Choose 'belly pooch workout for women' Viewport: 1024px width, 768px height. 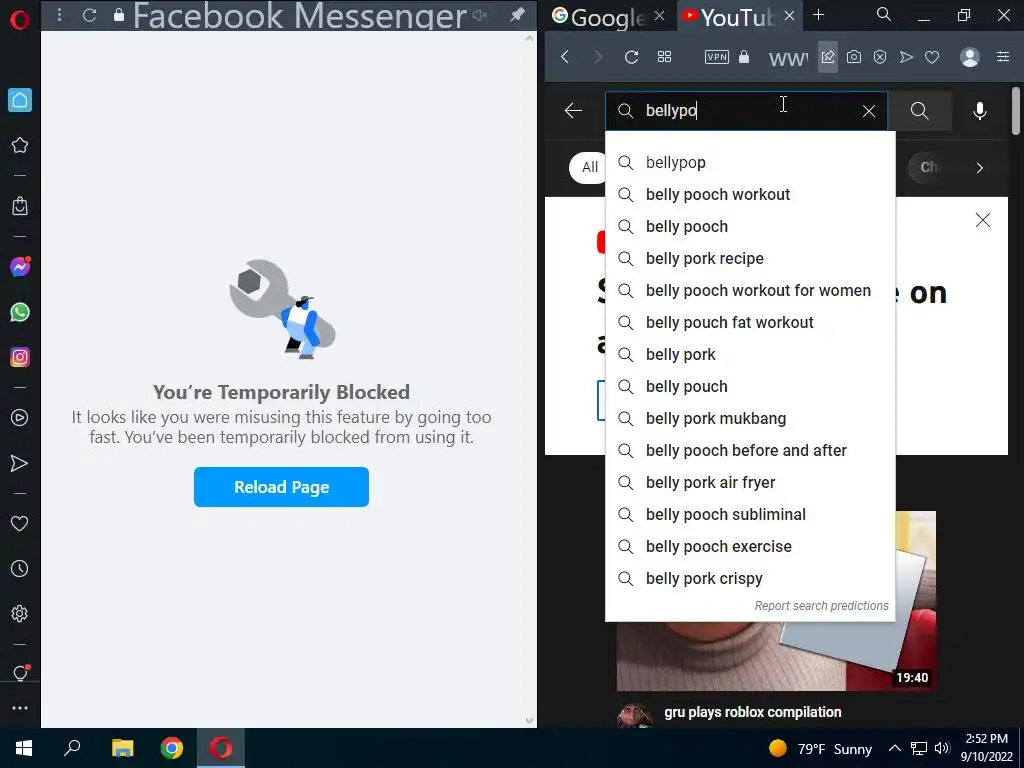[x=750, y=290]
